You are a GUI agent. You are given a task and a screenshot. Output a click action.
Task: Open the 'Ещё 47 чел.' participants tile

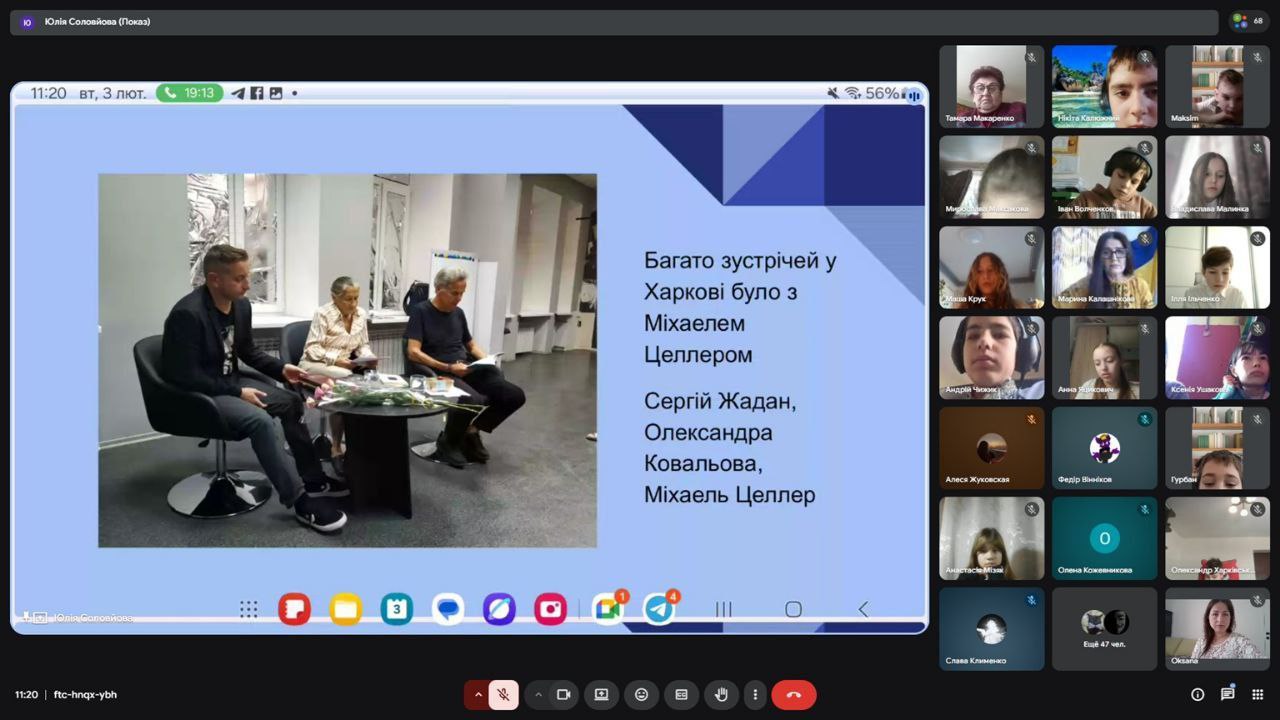click(x=1104, y=628)
